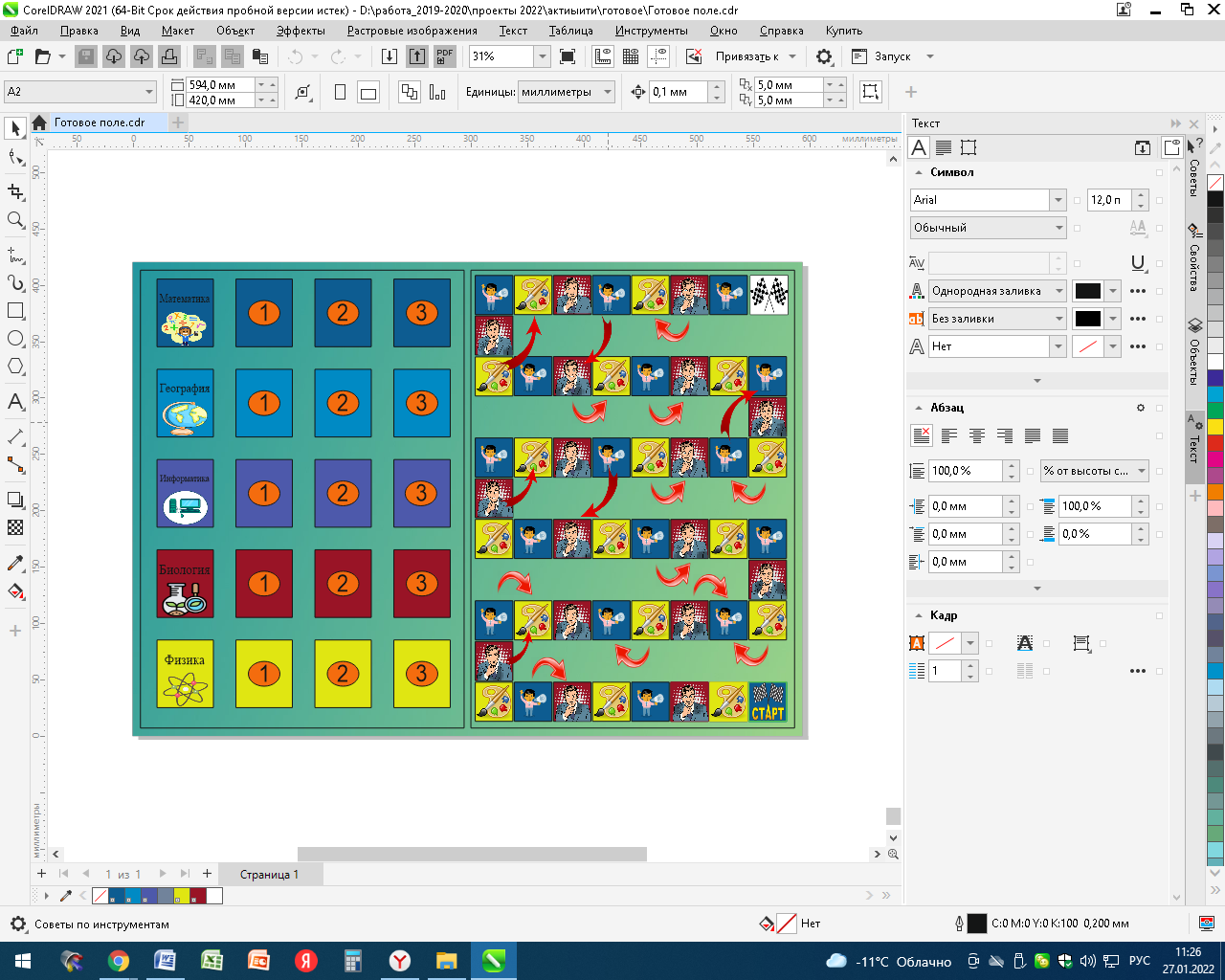Open the Купить menu link
The width and height of the screenshot is (1225, 980).
click(x=844, y=31)
